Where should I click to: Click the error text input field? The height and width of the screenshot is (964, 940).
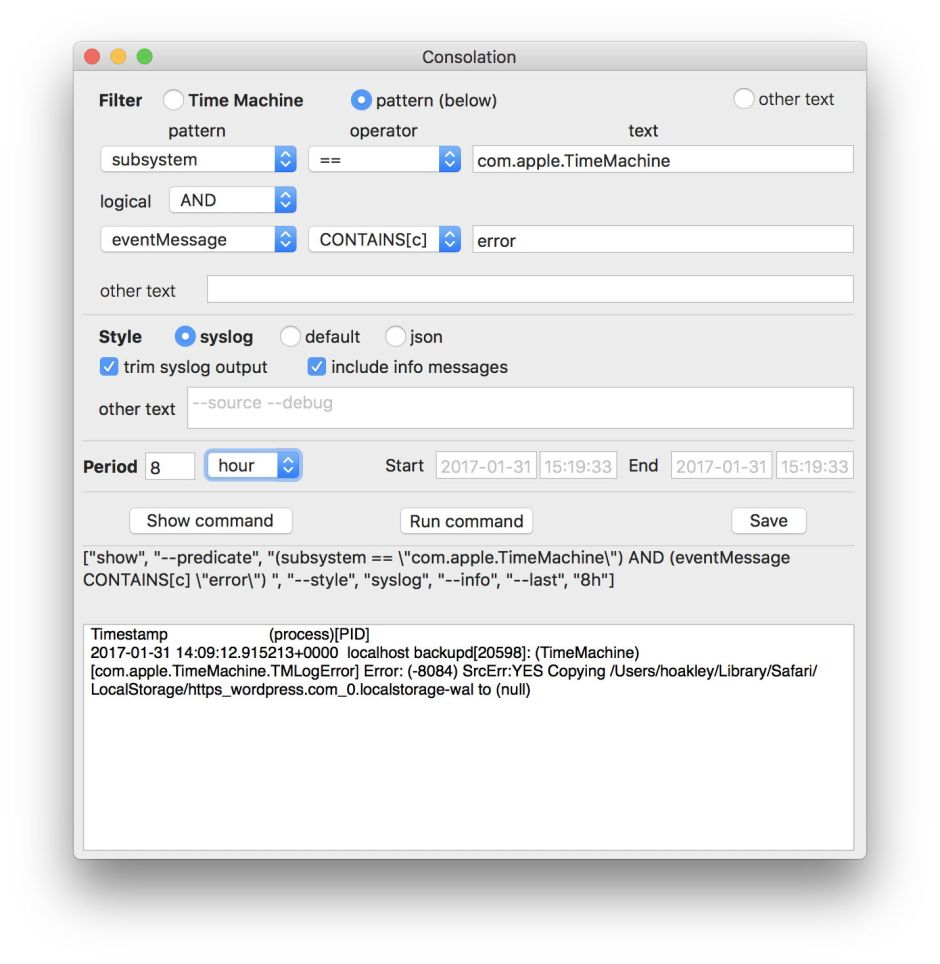pyautogui.click(x=662, y=240)
